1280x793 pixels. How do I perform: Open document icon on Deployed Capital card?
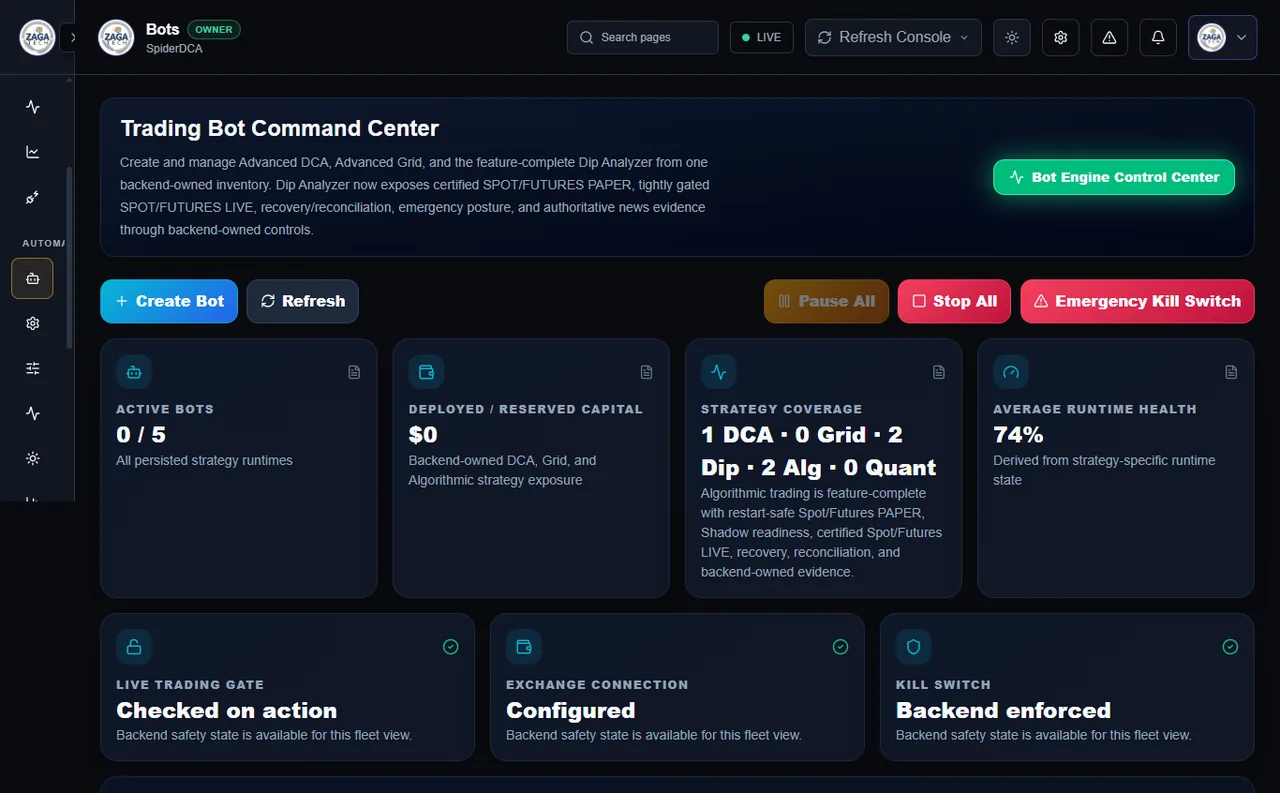646,372
